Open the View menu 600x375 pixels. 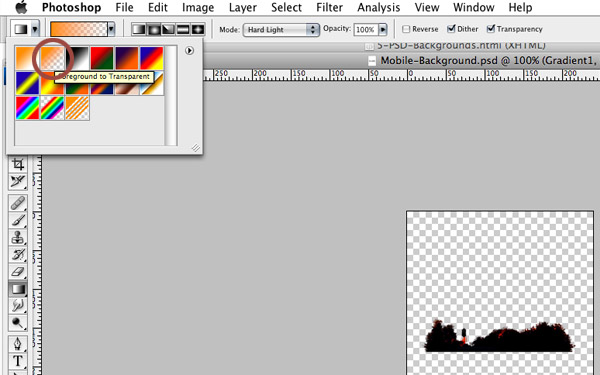(x=427, y=7)
